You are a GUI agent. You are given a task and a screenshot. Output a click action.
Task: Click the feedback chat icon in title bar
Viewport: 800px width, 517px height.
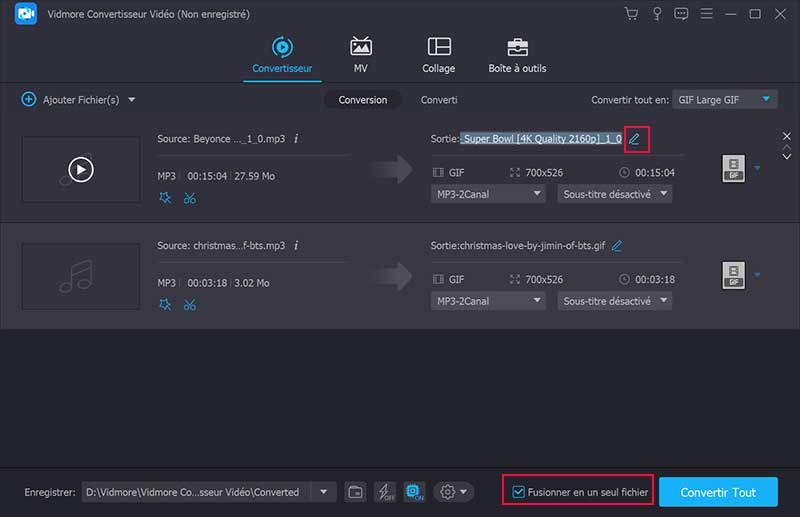click(681, 14)
